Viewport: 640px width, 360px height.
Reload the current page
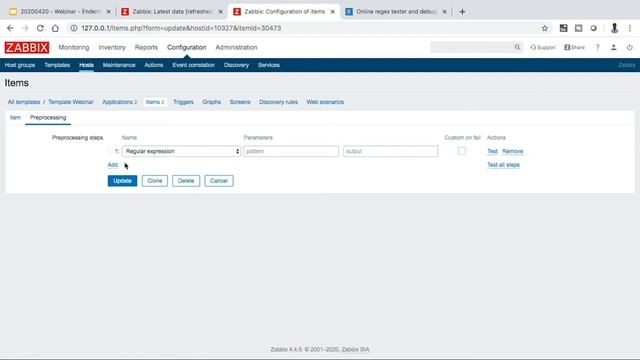pyautogui.click(x=40, y=28)
